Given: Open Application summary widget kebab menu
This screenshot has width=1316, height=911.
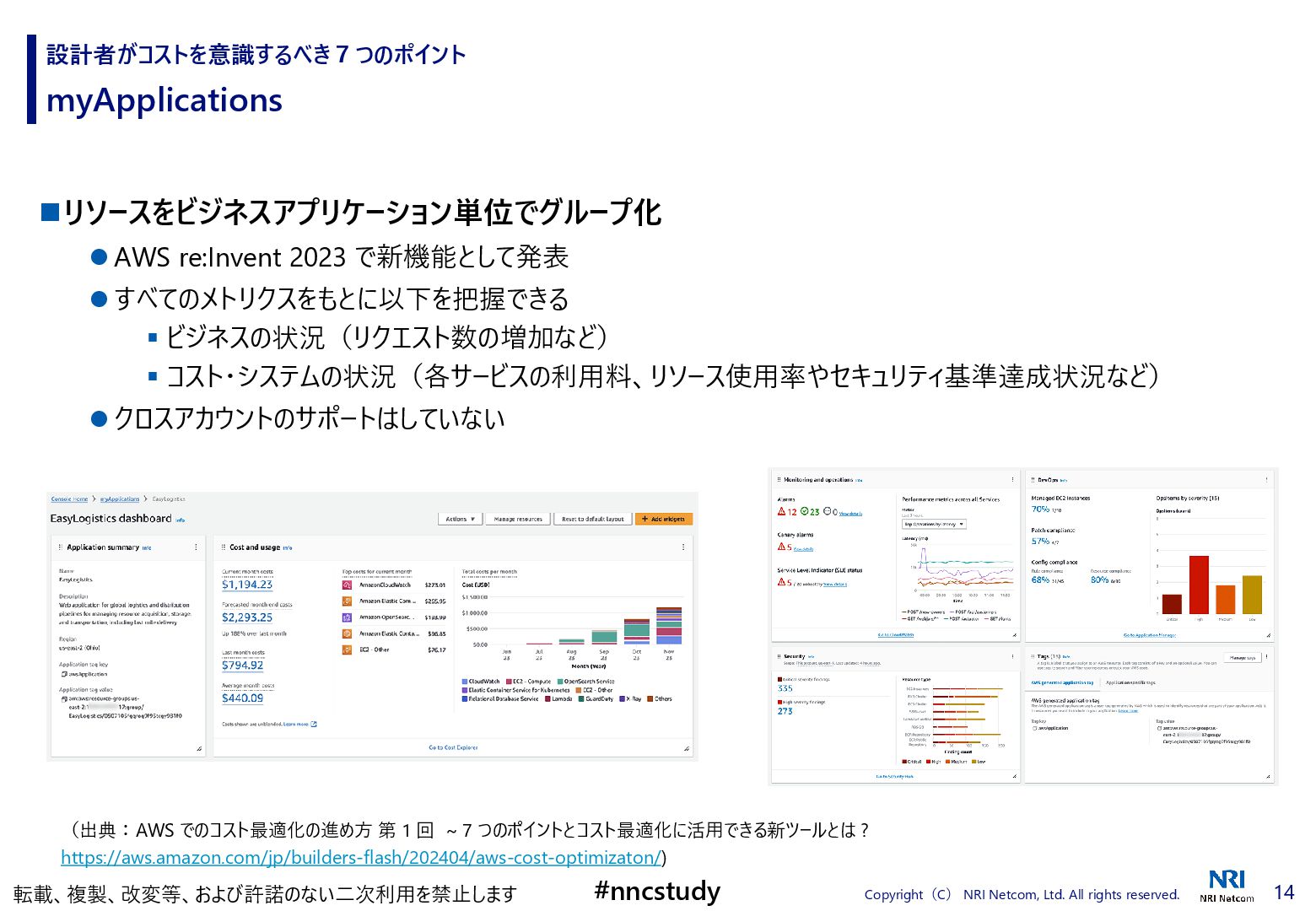Looking at the screenshot, I should 197,547.
